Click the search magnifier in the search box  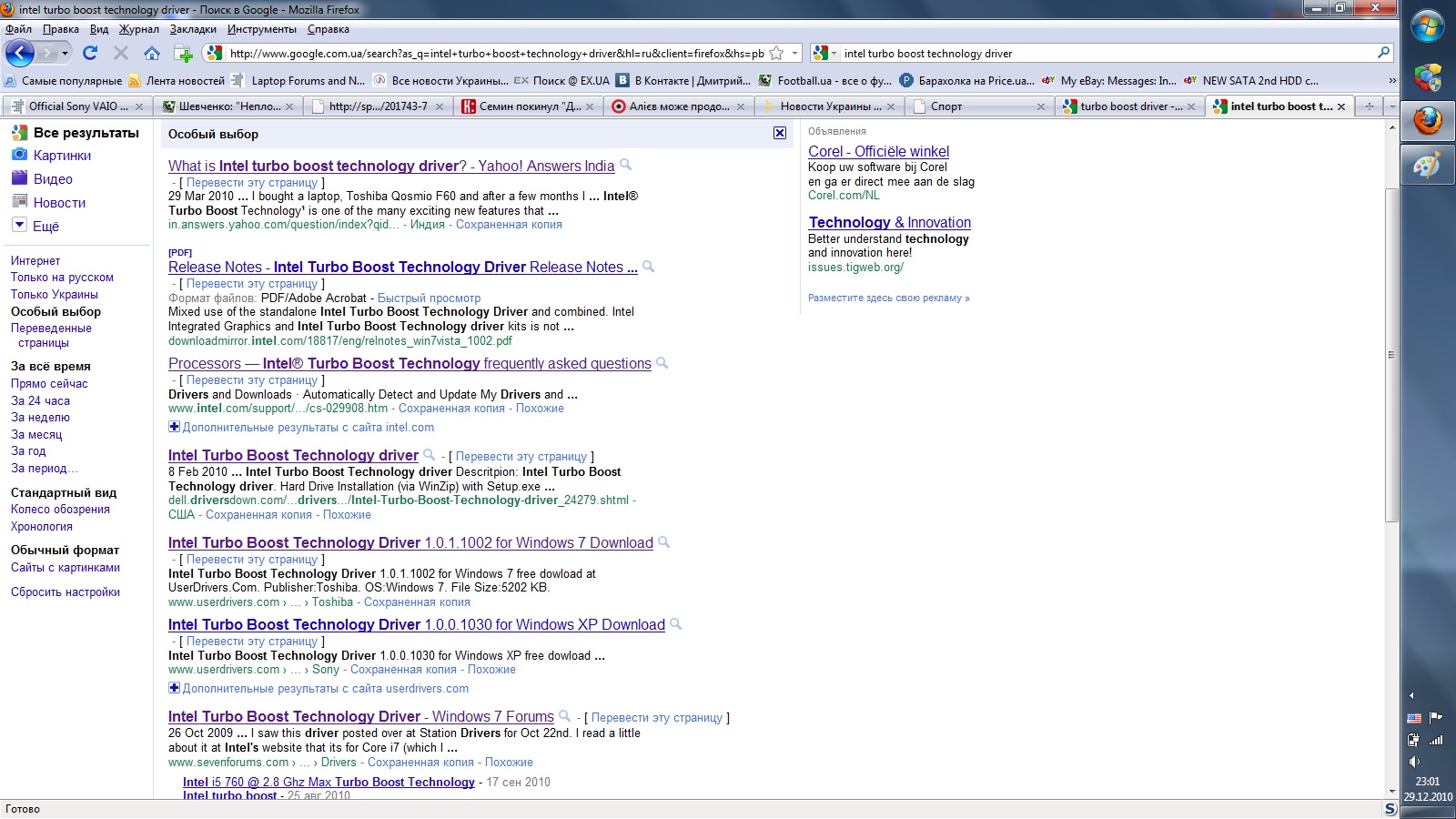[1383, 53]
